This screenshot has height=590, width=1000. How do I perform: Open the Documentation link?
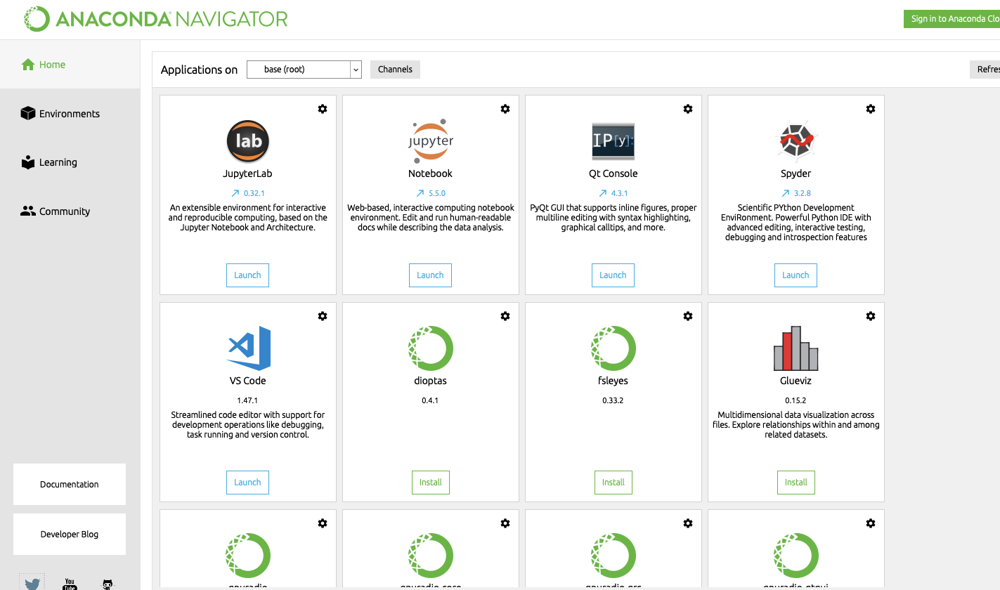click(x=69, y=484)
